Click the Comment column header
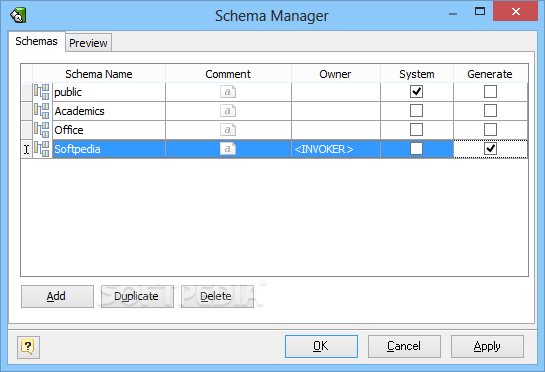Image resolution: width=545 pixels, height=372 pixels. tap(228, 74)
